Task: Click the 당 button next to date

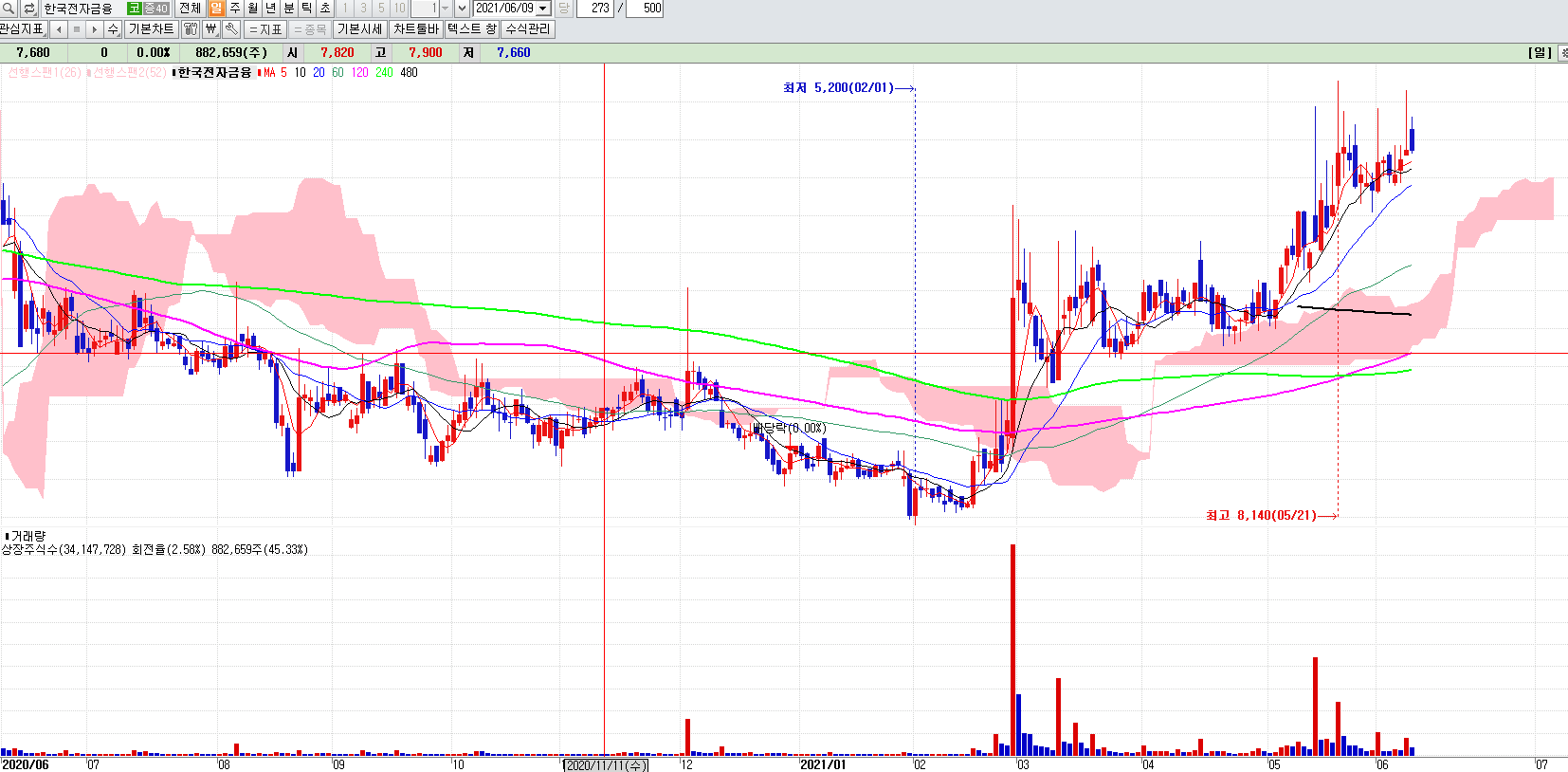Action: pyautogui.click(x=563, y=9)
